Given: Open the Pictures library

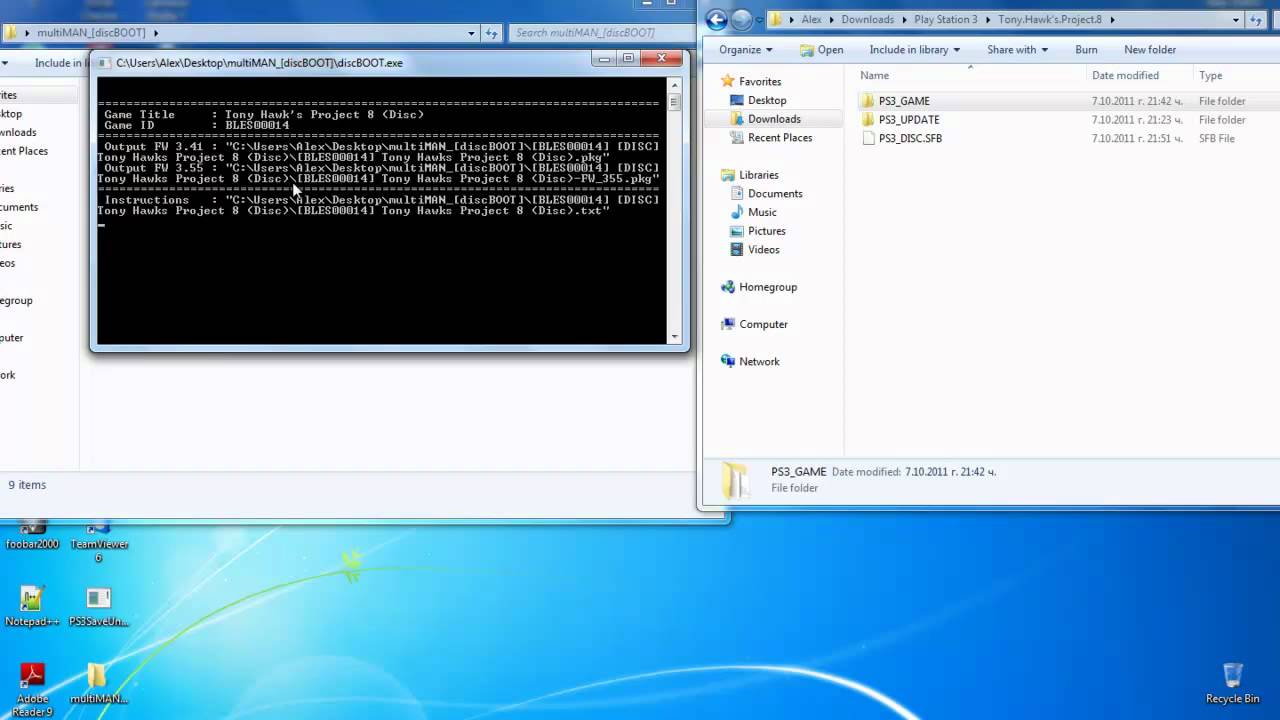Looking at the screenshot, I should pyautogui.click(x=766, y=231).
